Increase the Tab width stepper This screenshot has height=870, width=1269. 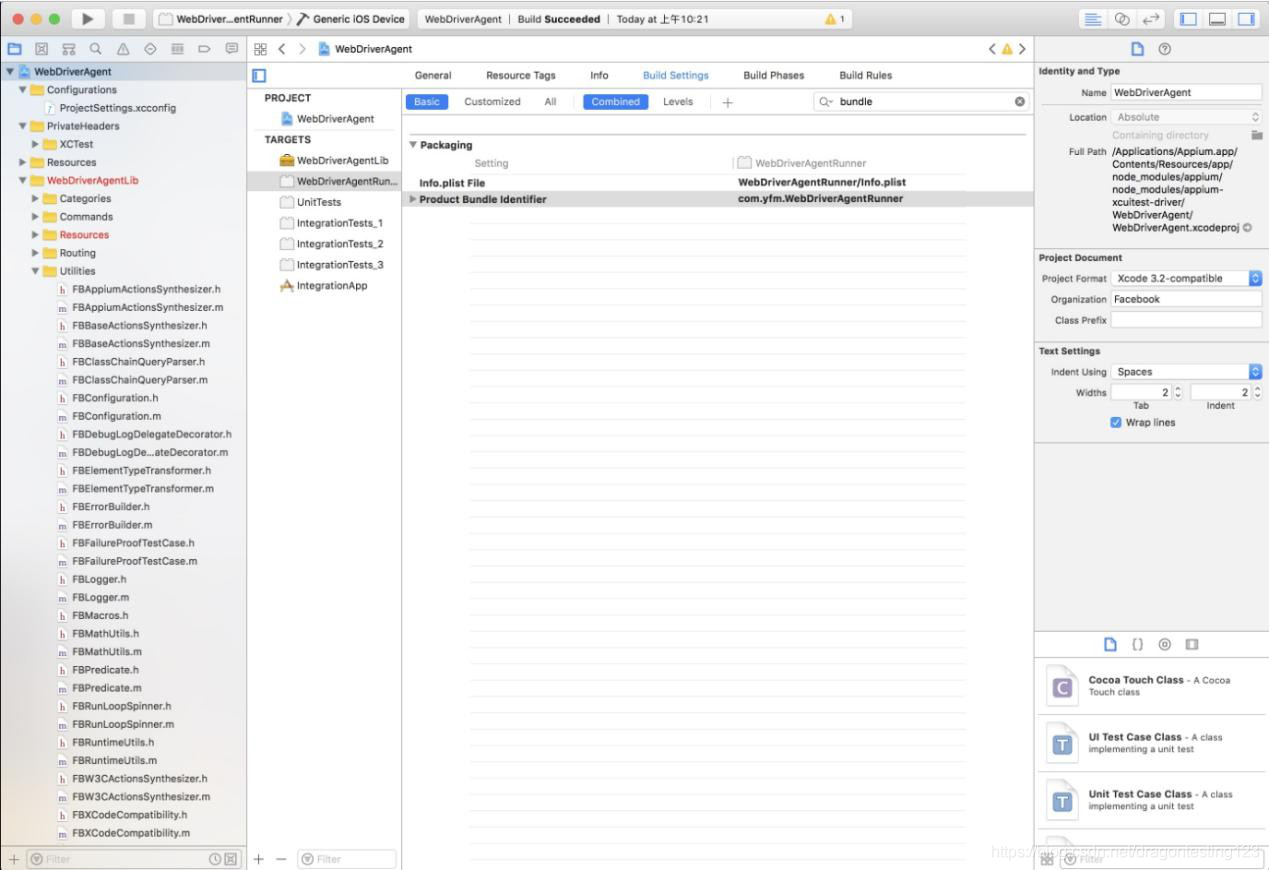click(x=1177, y=389)
